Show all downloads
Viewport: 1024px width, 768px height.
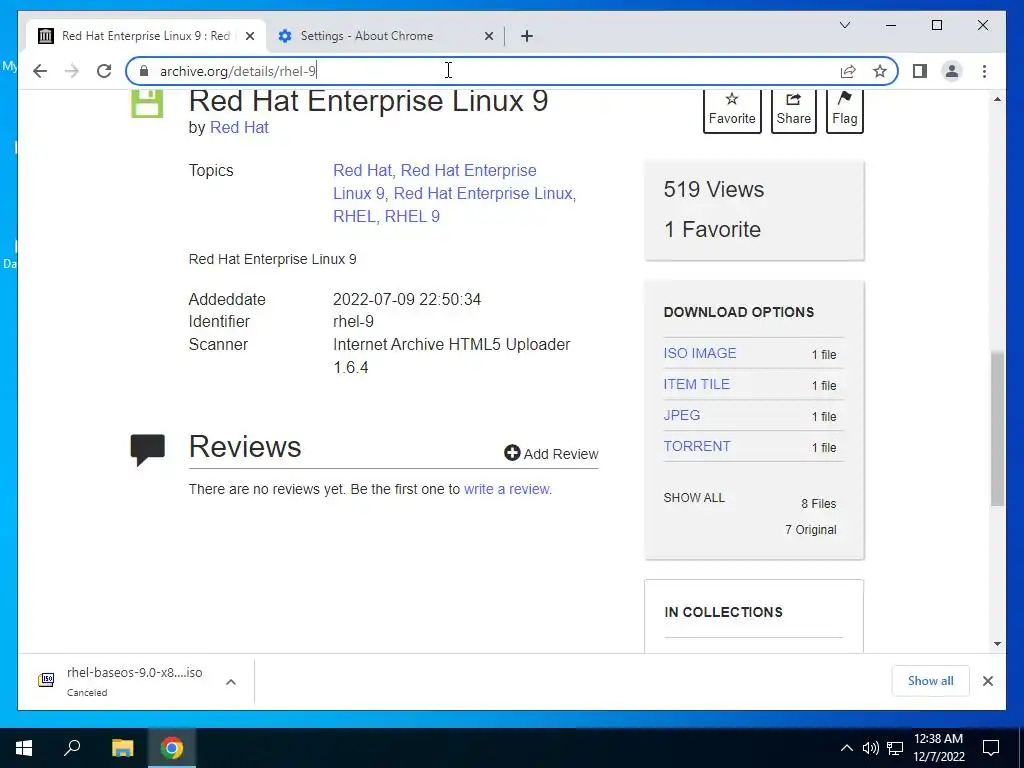930,680
